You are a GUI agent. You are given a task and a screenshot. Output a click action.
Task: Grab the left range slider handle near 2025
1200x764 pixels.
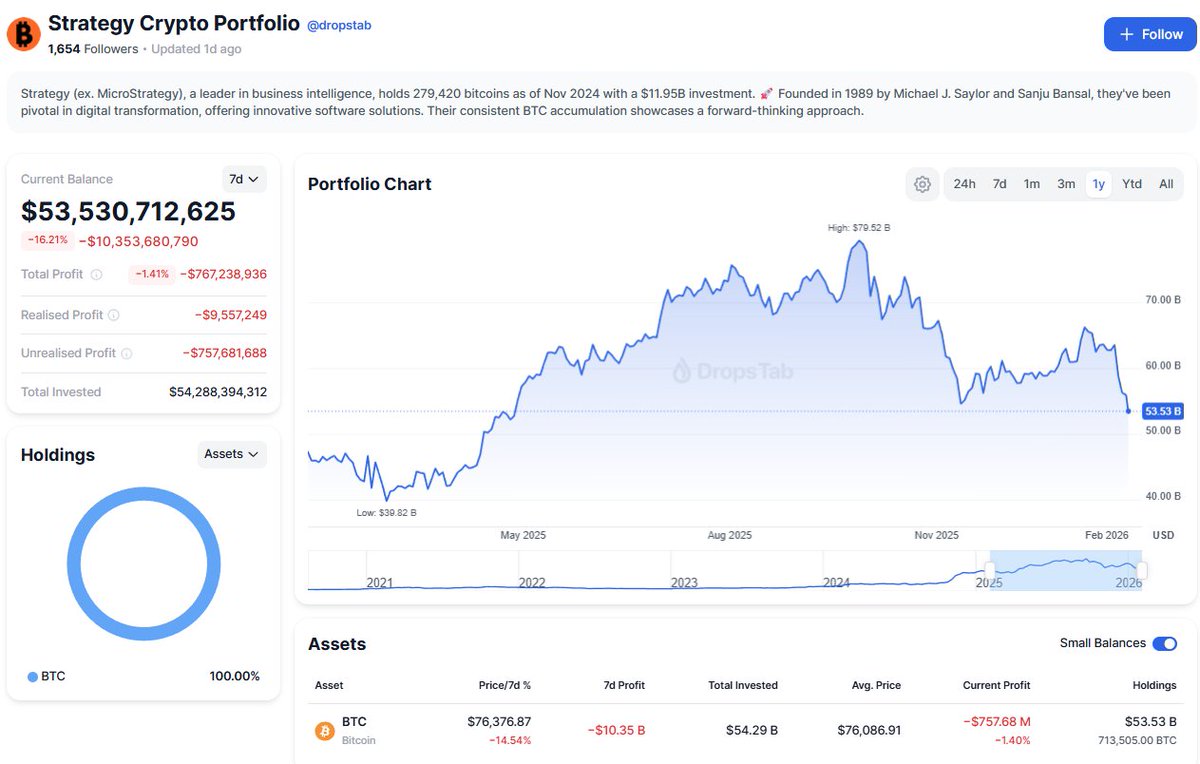tap(990, 570)
